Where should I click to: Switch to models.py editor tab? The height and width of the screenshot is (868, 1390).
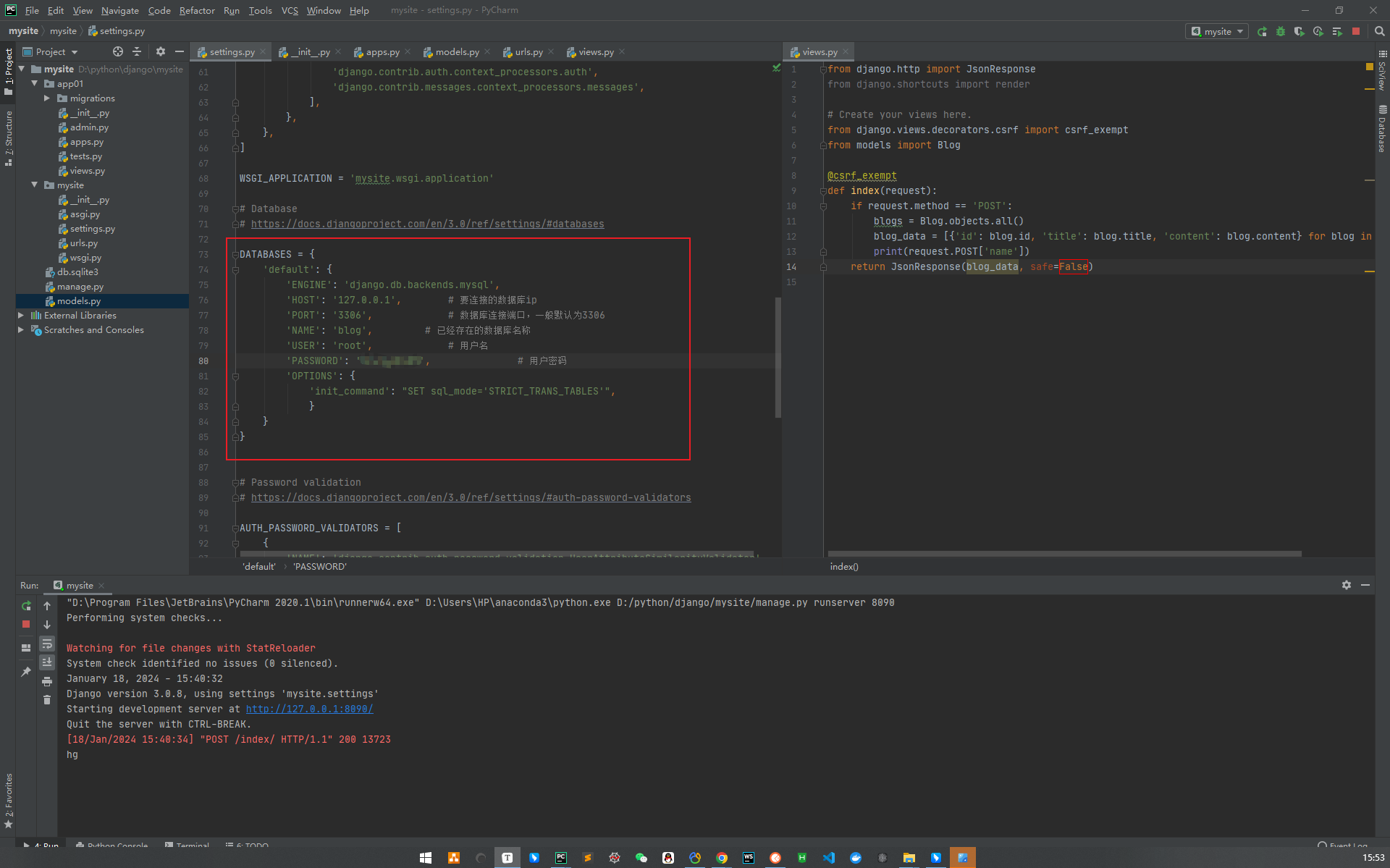456,52
